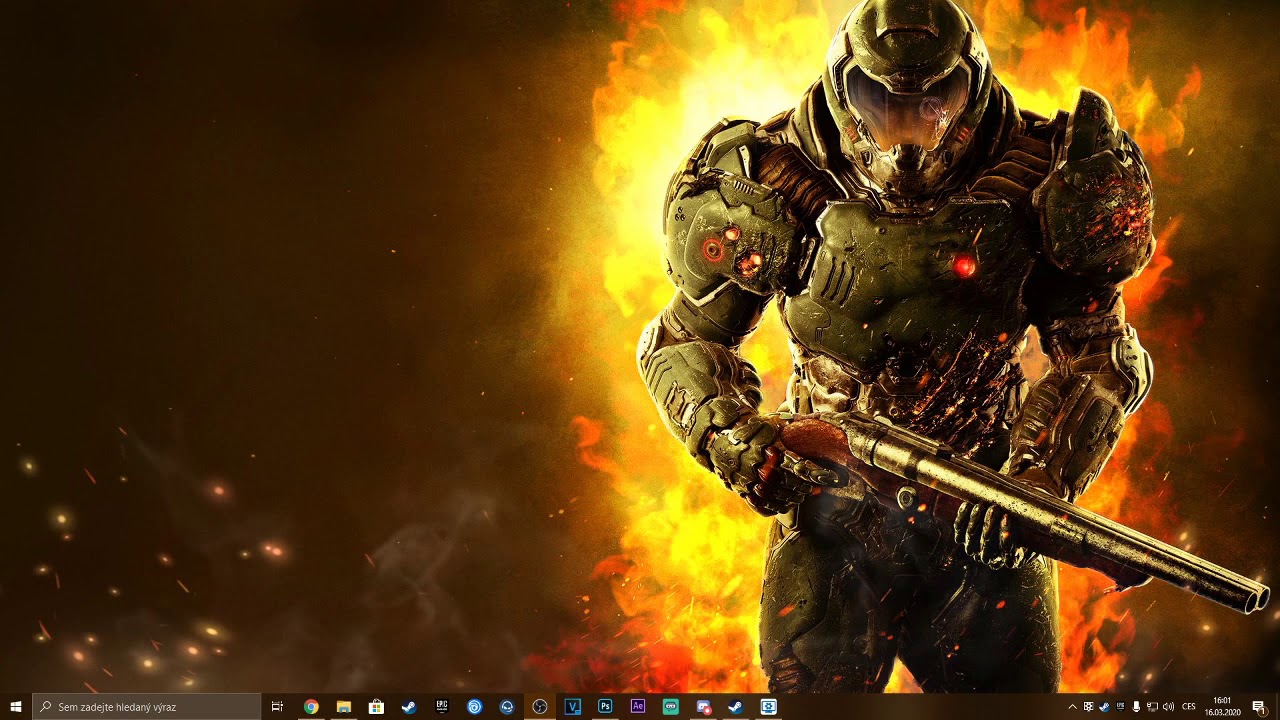1280x720 pixels.
Task: Open the Steam taskbar icon beside Discord
Action: tap(735, 707)
